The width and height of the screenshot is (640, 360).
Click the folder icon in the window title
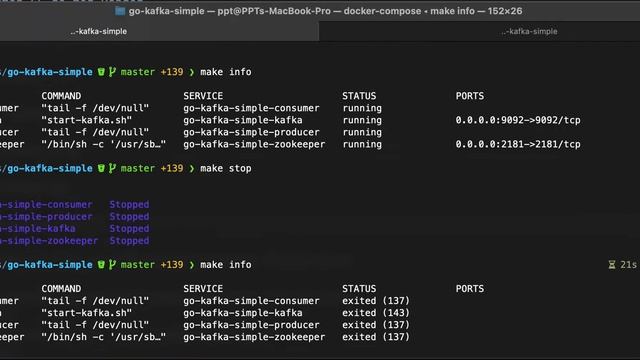120,11
